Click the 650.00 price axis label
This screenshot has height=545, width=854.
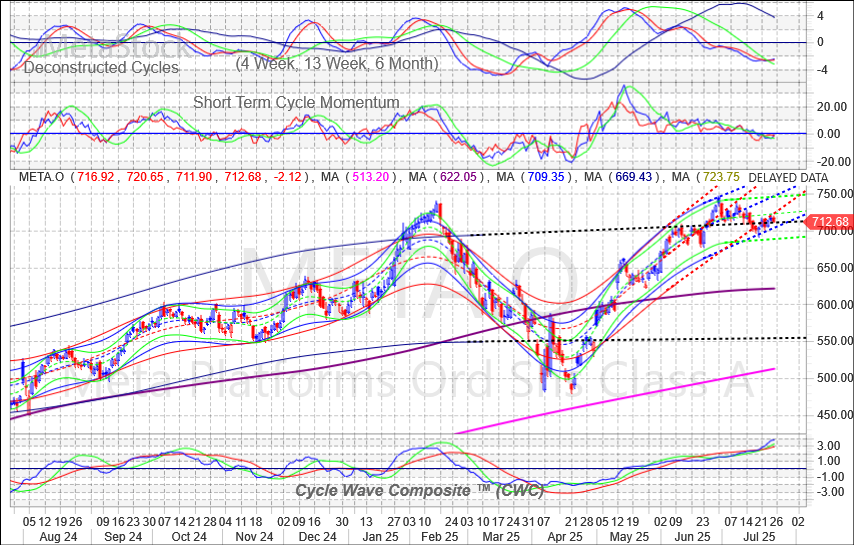834,268
